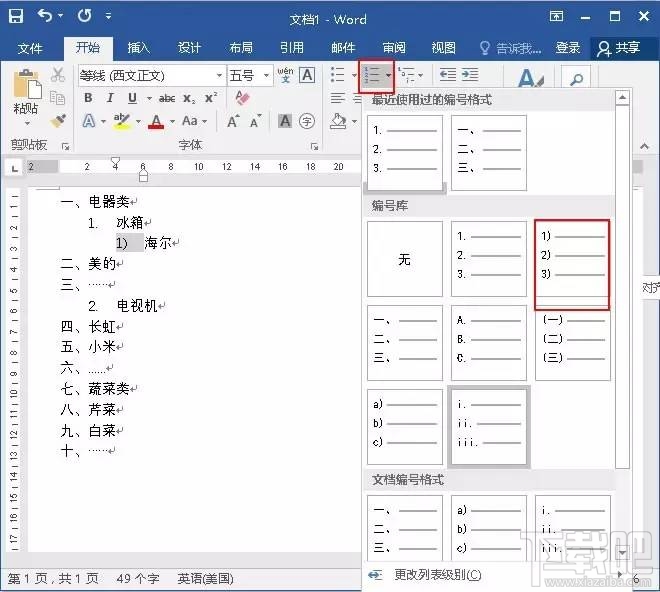This screenshot has width=660, height=592.
Task: Open the 文件 menu tab
Action: (30, 48)
